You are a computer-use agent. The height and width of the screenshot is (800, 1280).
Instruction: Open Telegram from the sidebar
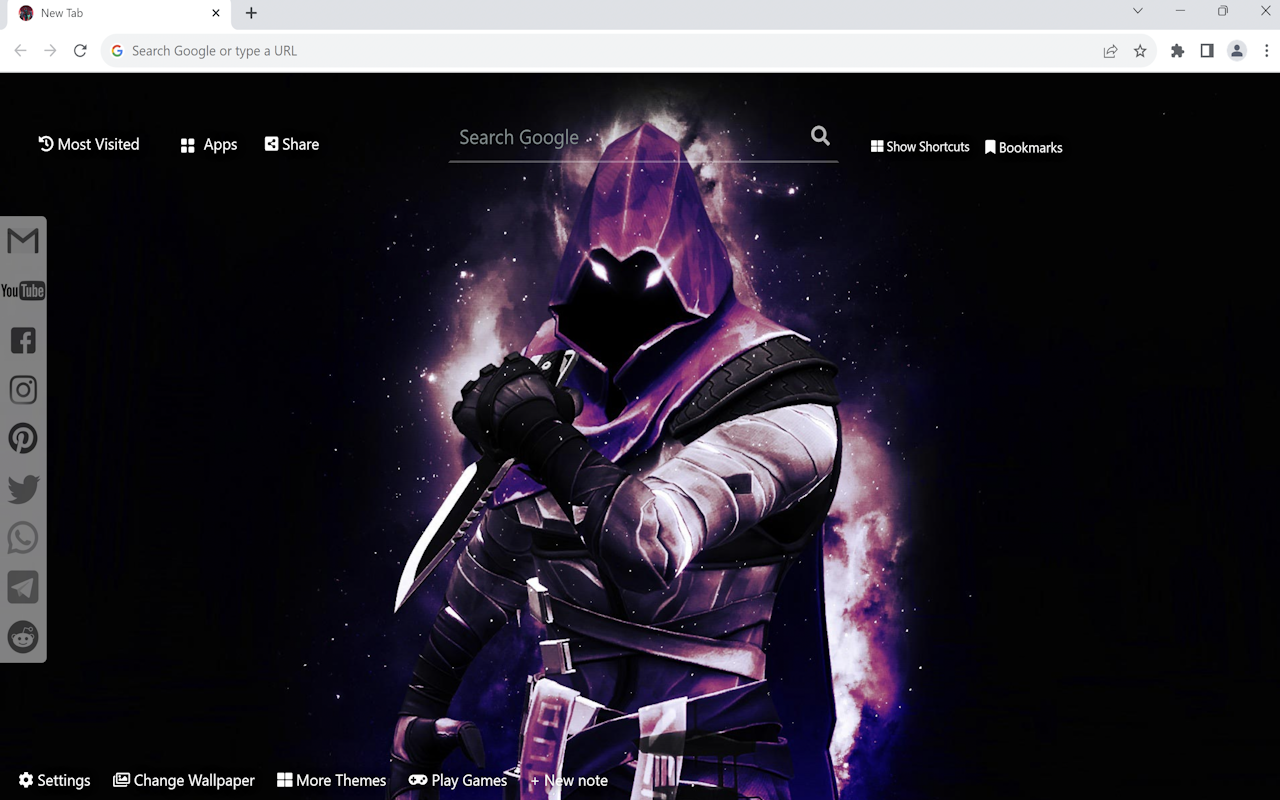23,587
